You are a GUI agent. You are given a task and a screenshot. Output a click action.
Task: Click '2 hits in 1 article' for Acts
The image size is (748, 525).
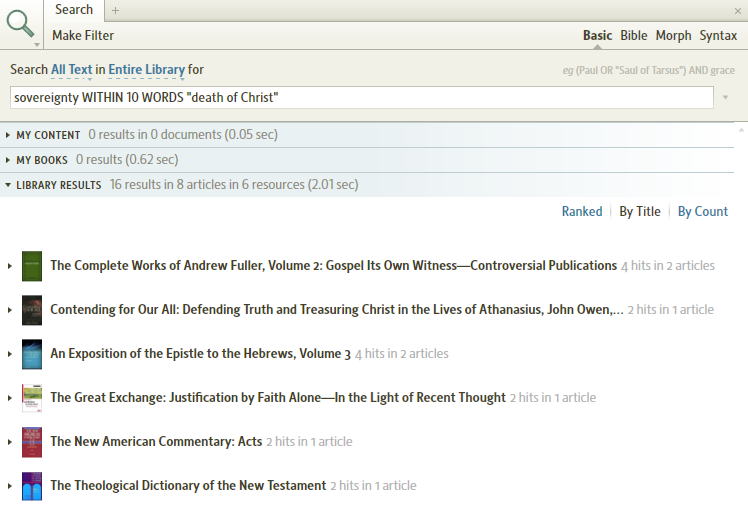tap(309, 442)
